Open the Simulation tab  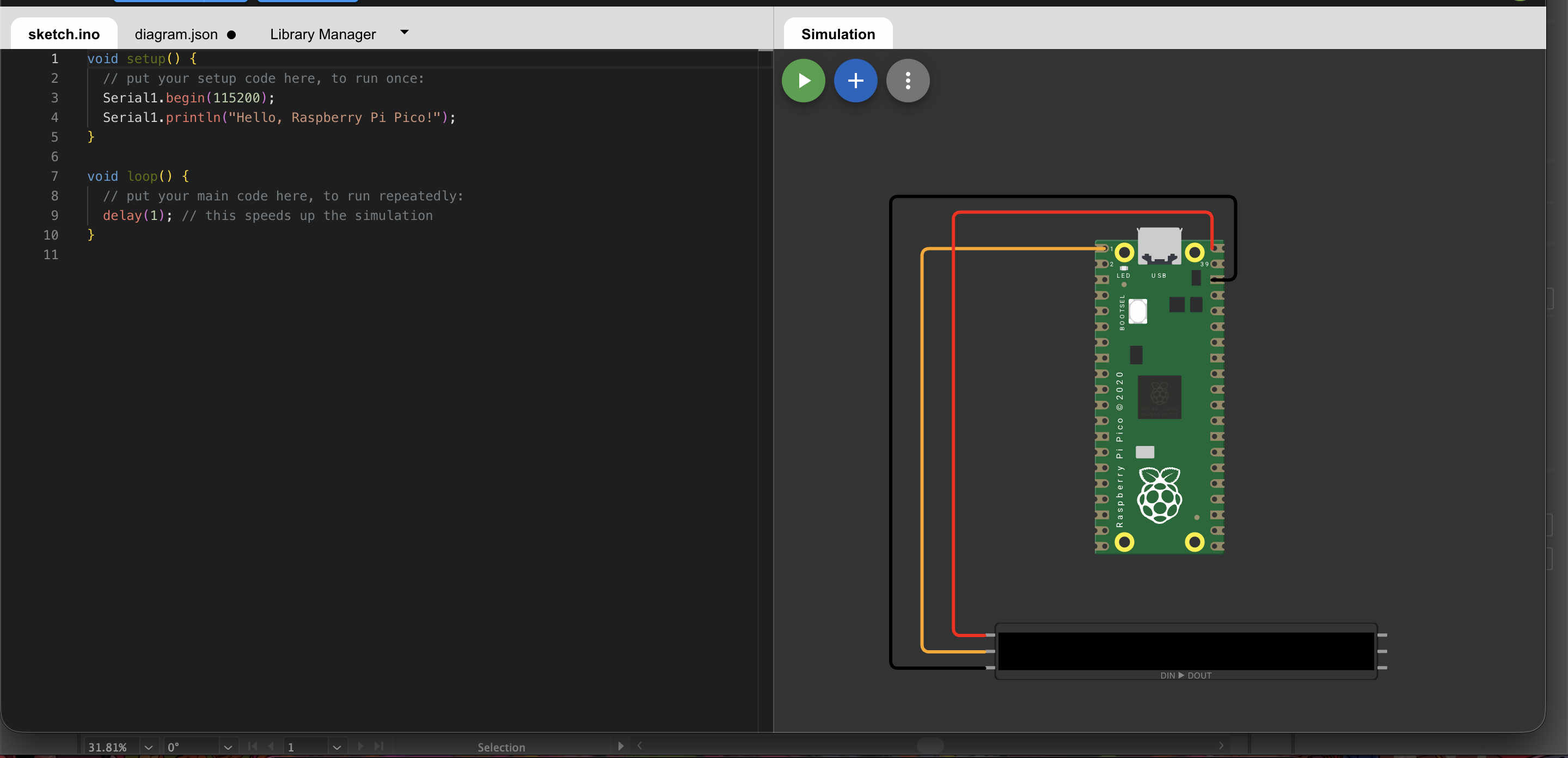(837, 35)
